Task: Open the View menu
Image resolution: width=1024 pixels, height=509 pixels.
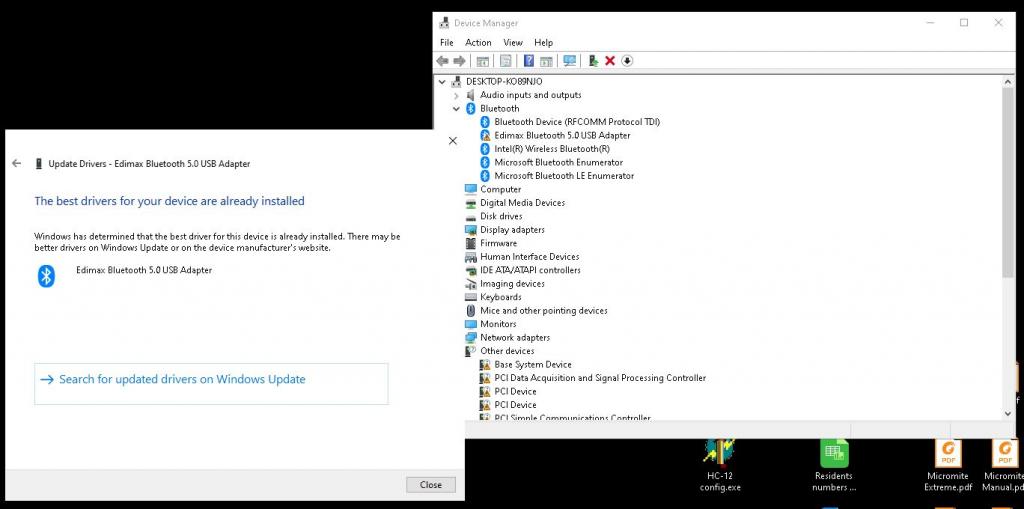Action: 513,43
